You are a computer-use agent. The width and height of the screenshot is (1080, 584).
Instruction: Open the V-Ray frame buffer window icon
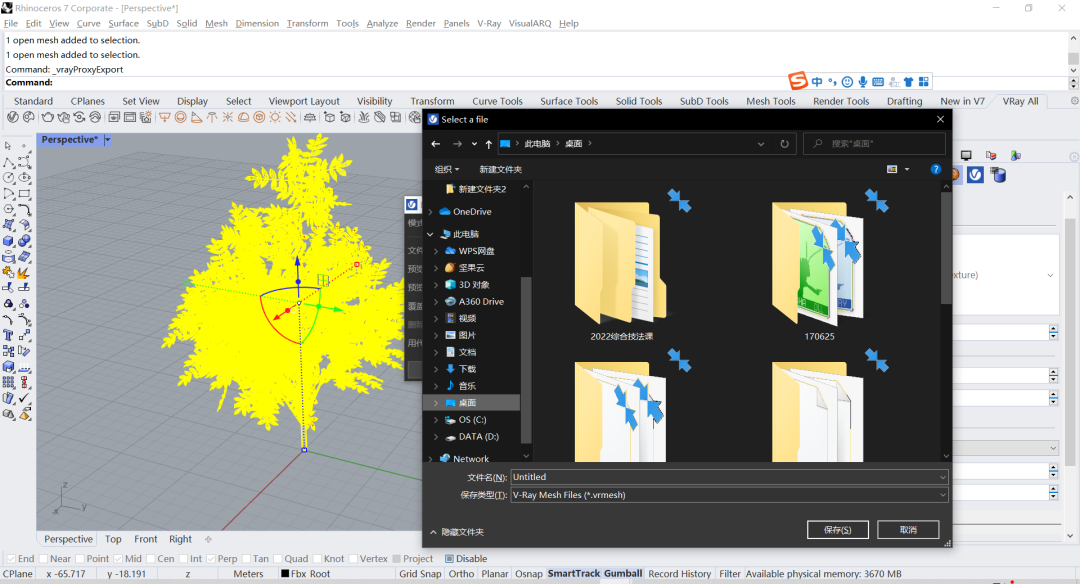coord(130,117)
